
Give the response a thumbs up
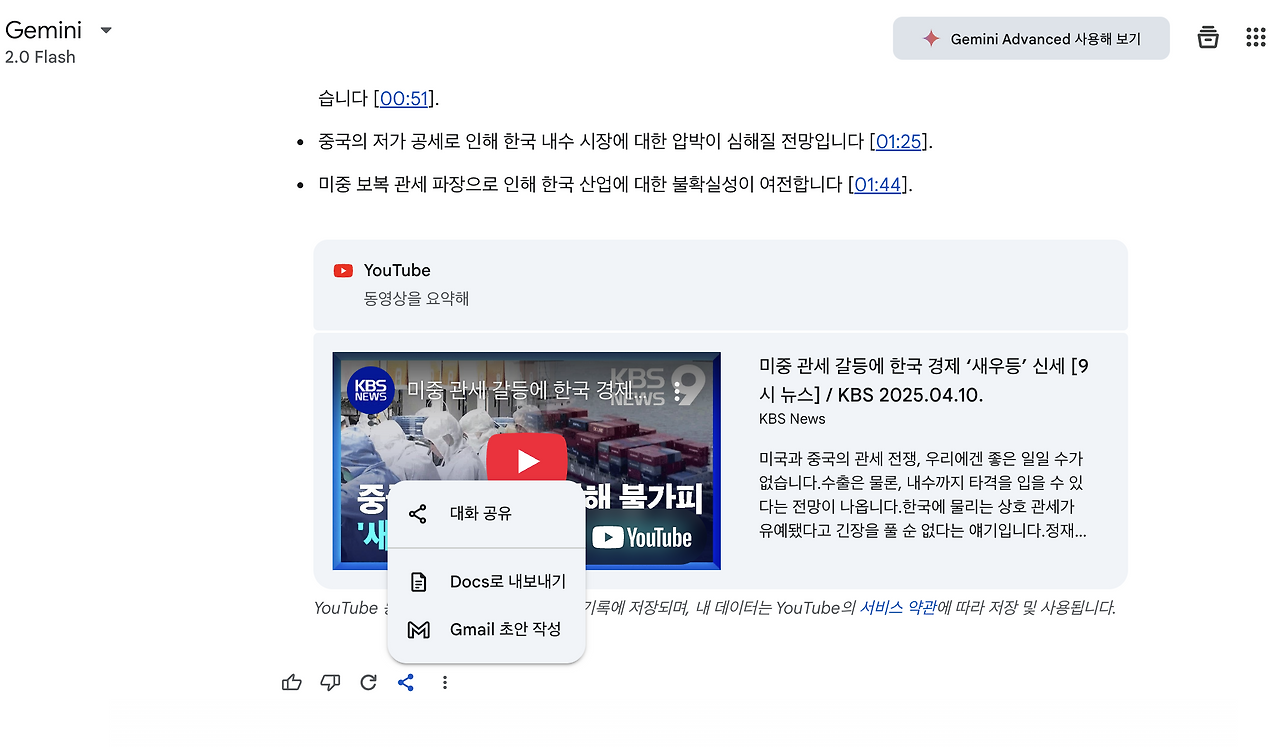(292, 682)
